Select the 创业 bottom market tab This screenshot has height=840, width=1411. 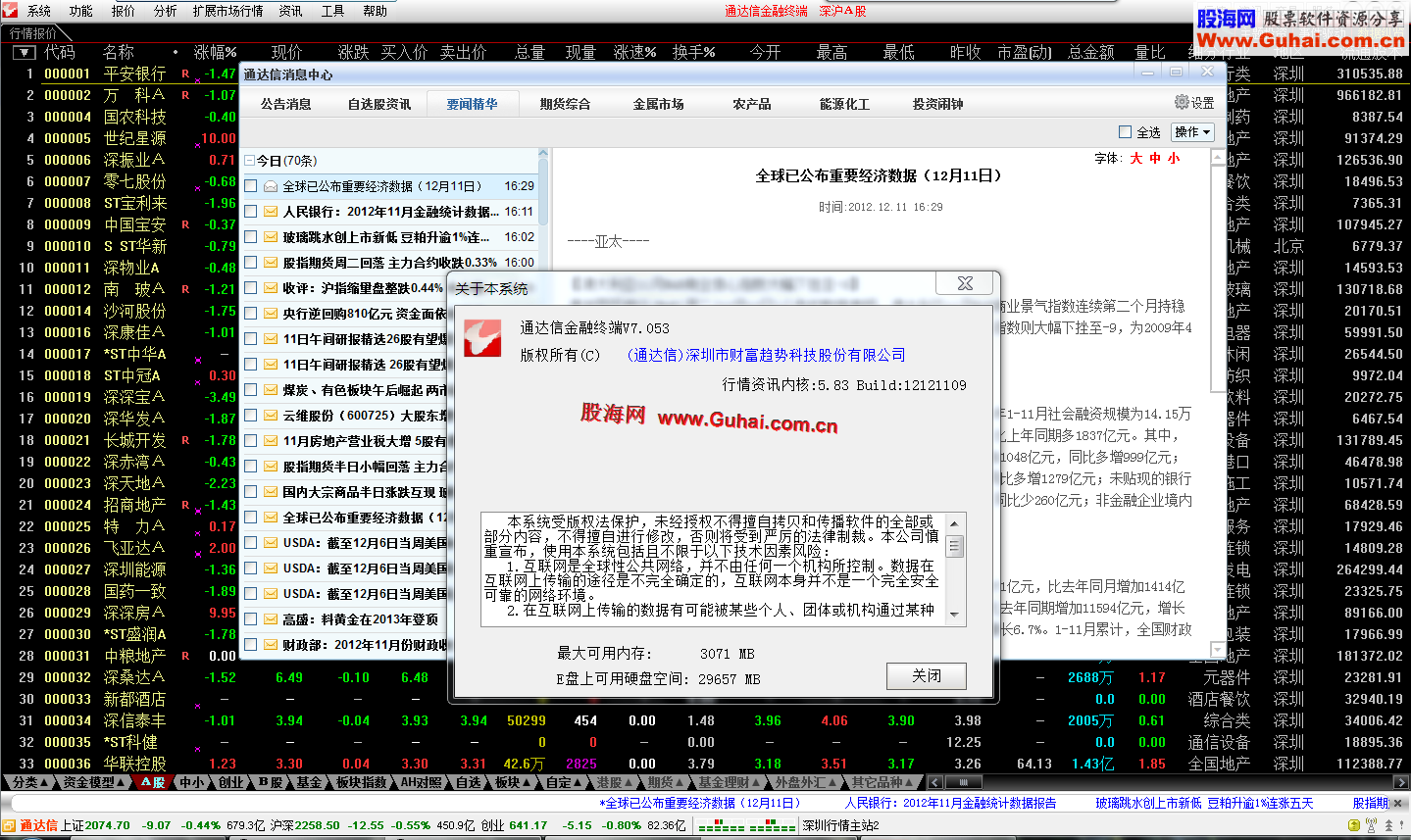pyautogui.click(x=230, y=782)
